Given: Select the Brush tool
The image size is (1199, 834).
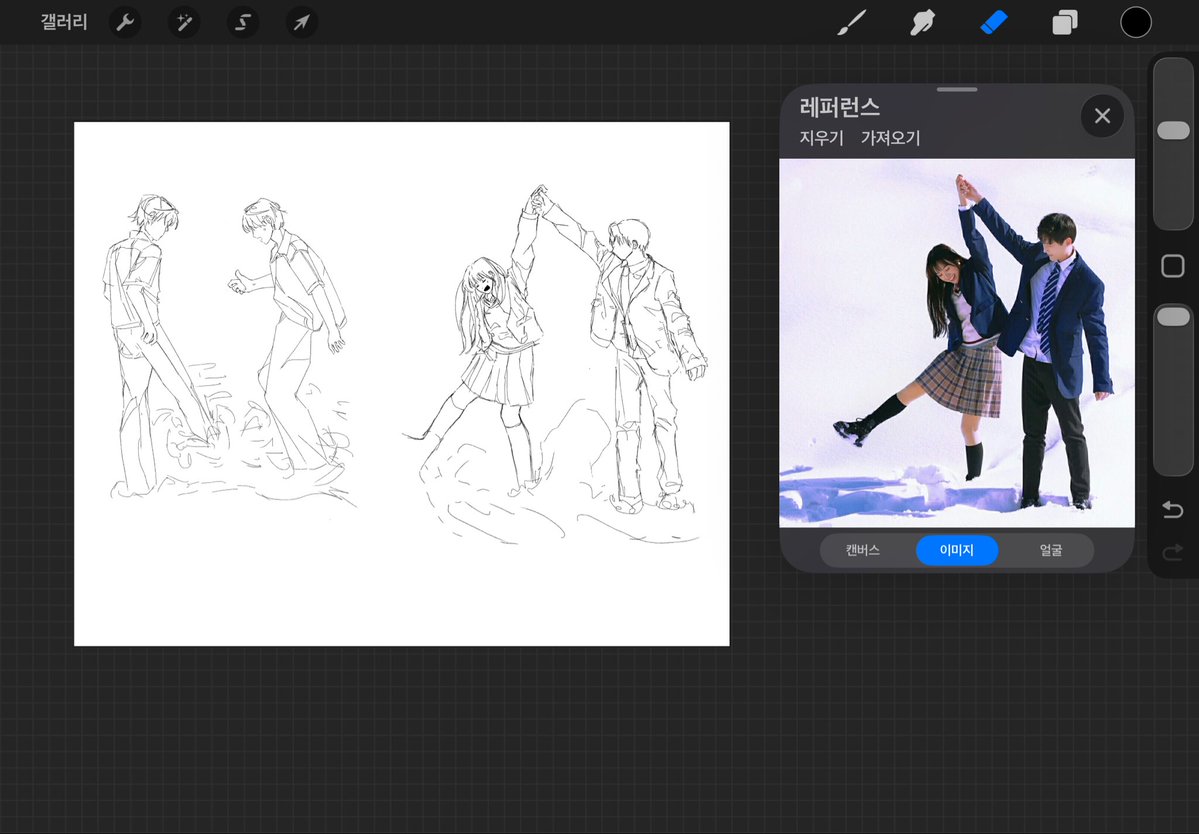Looking at the screenshot, I should (852, 23).
